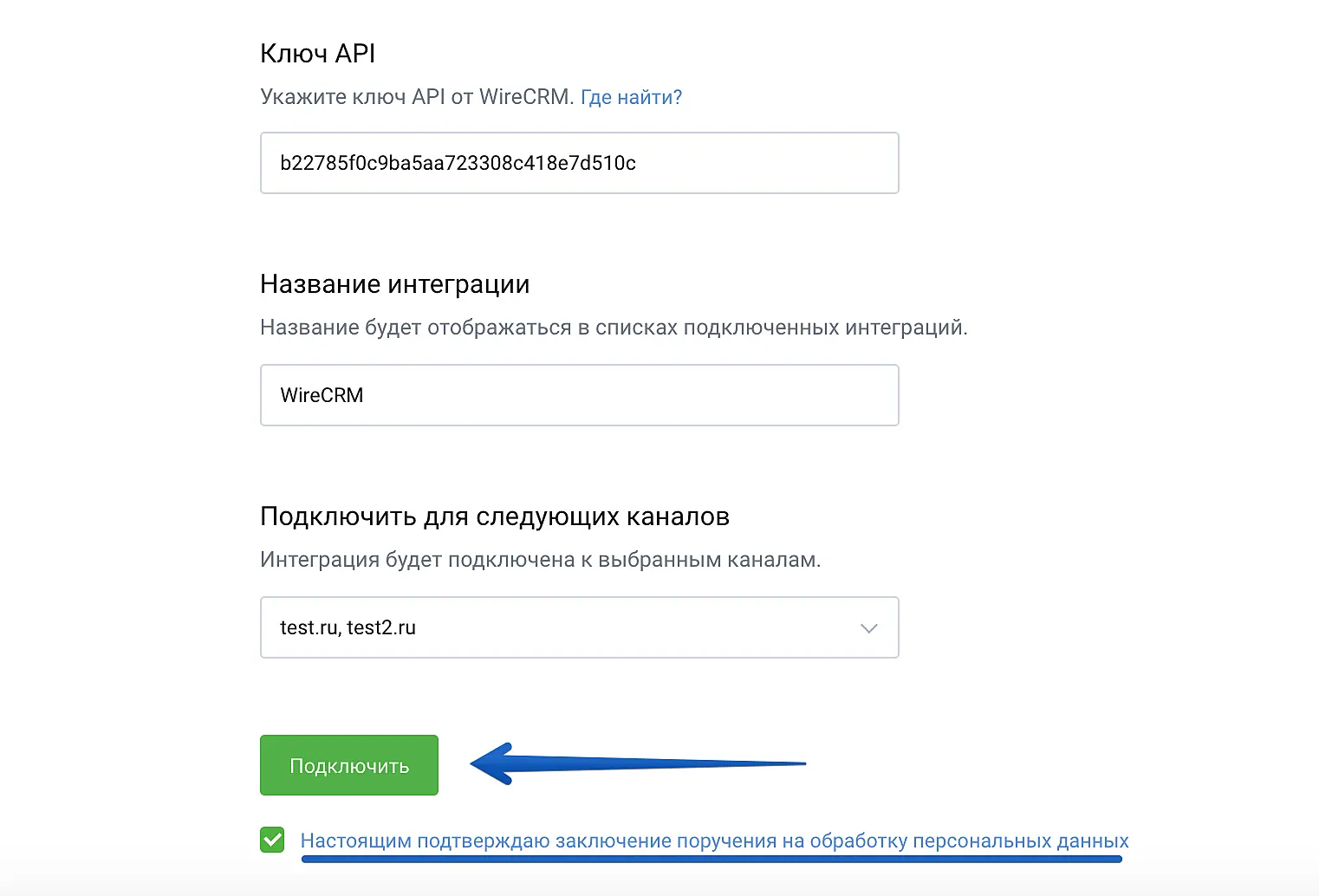Click the hint about connected integrations lists
This screenshot has height=896, width=1319.
[614, 328]
